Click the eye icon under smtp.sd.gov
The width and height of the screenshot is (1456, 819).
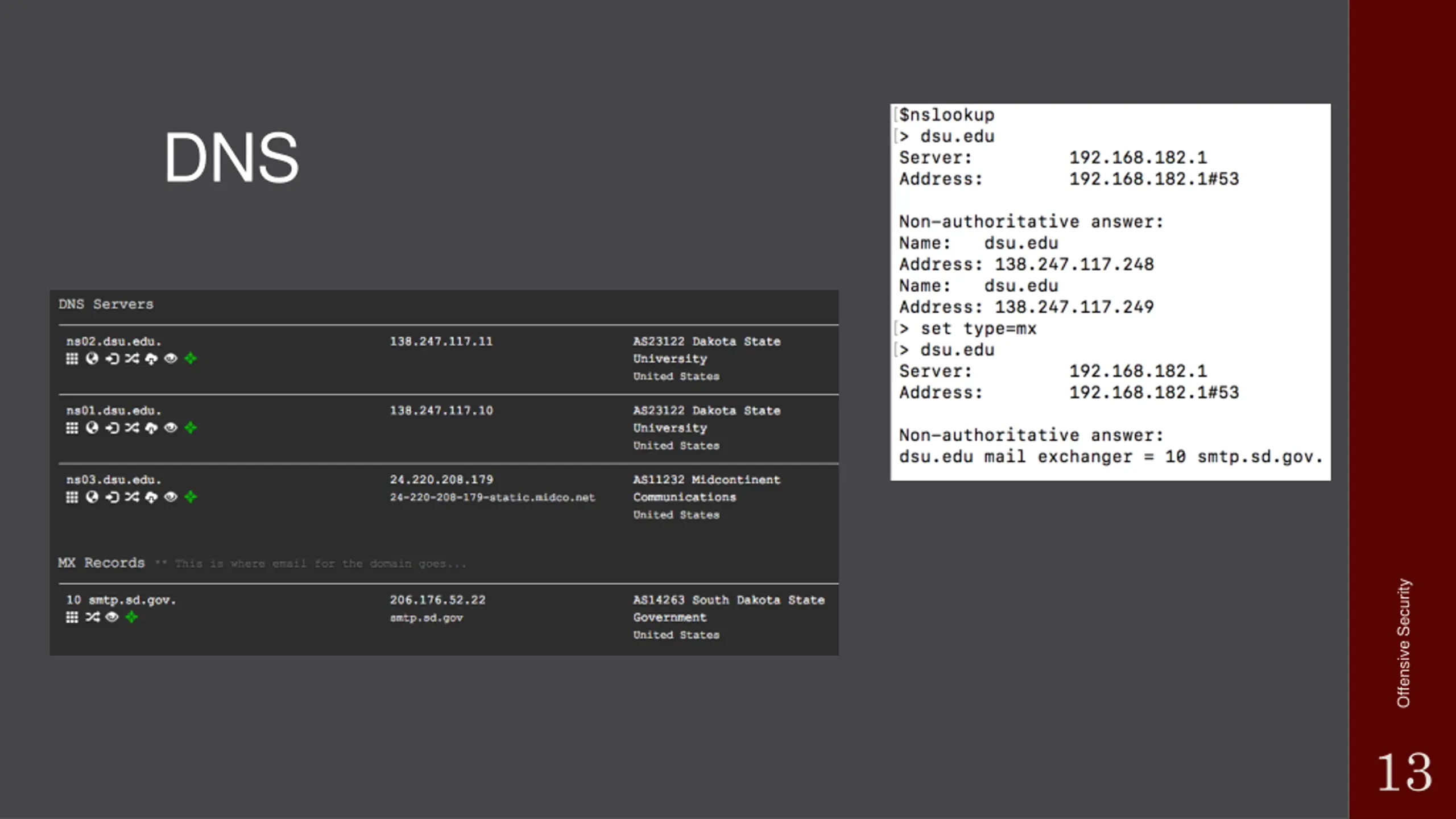click(112, 617)
